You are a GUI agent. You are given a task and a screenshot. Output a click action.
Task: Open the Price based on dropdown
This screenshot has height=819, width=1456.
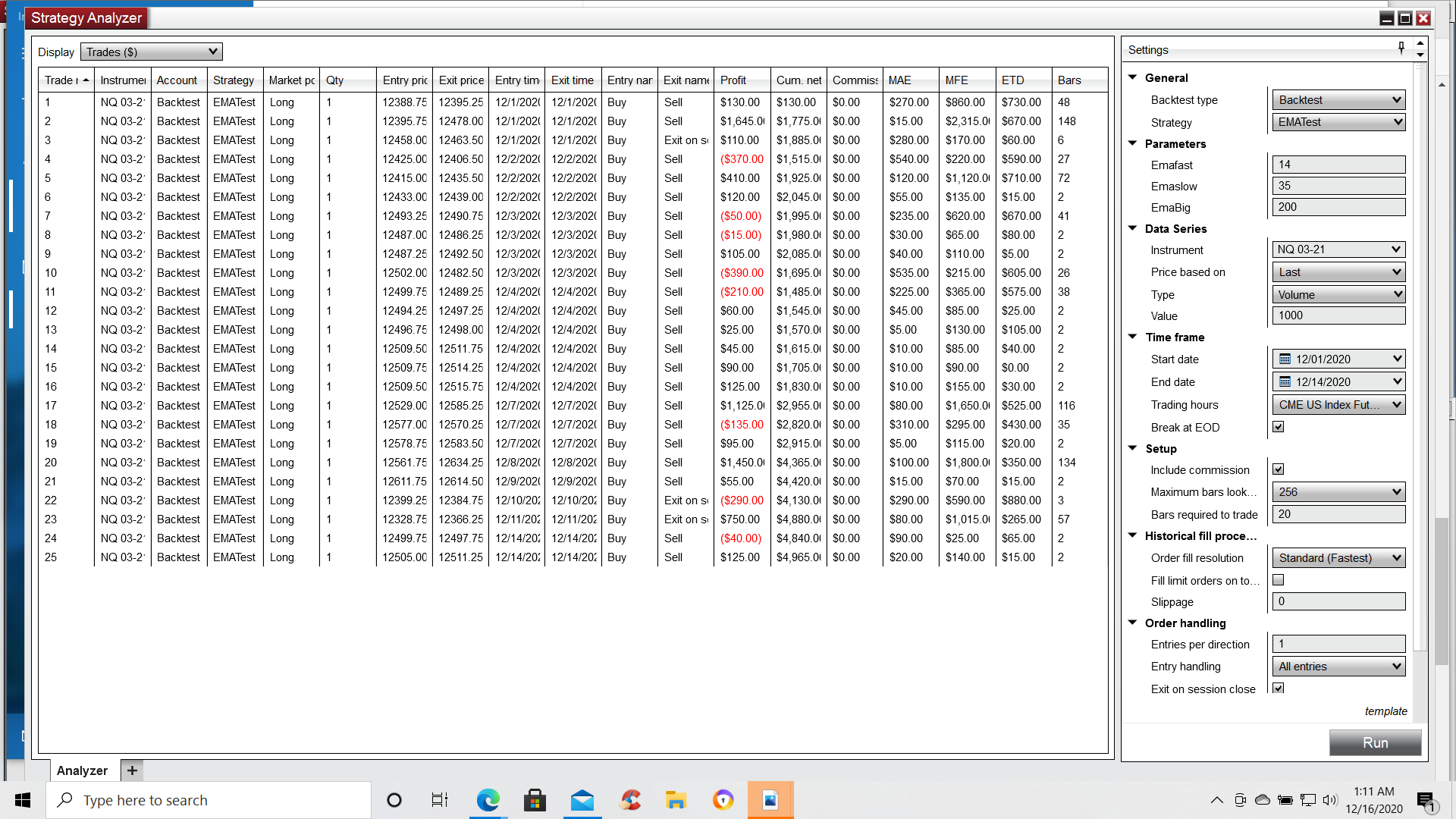[1338, 272]
